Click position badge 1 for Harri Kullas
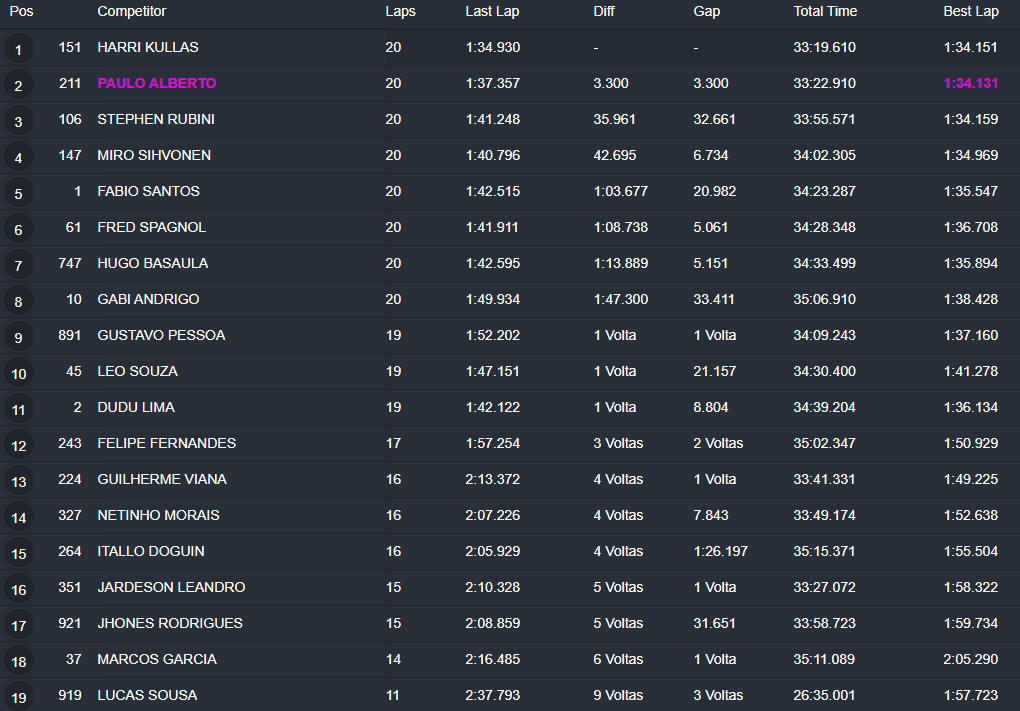This screenshot has height=711, width=1020. [x=18, y=49]
